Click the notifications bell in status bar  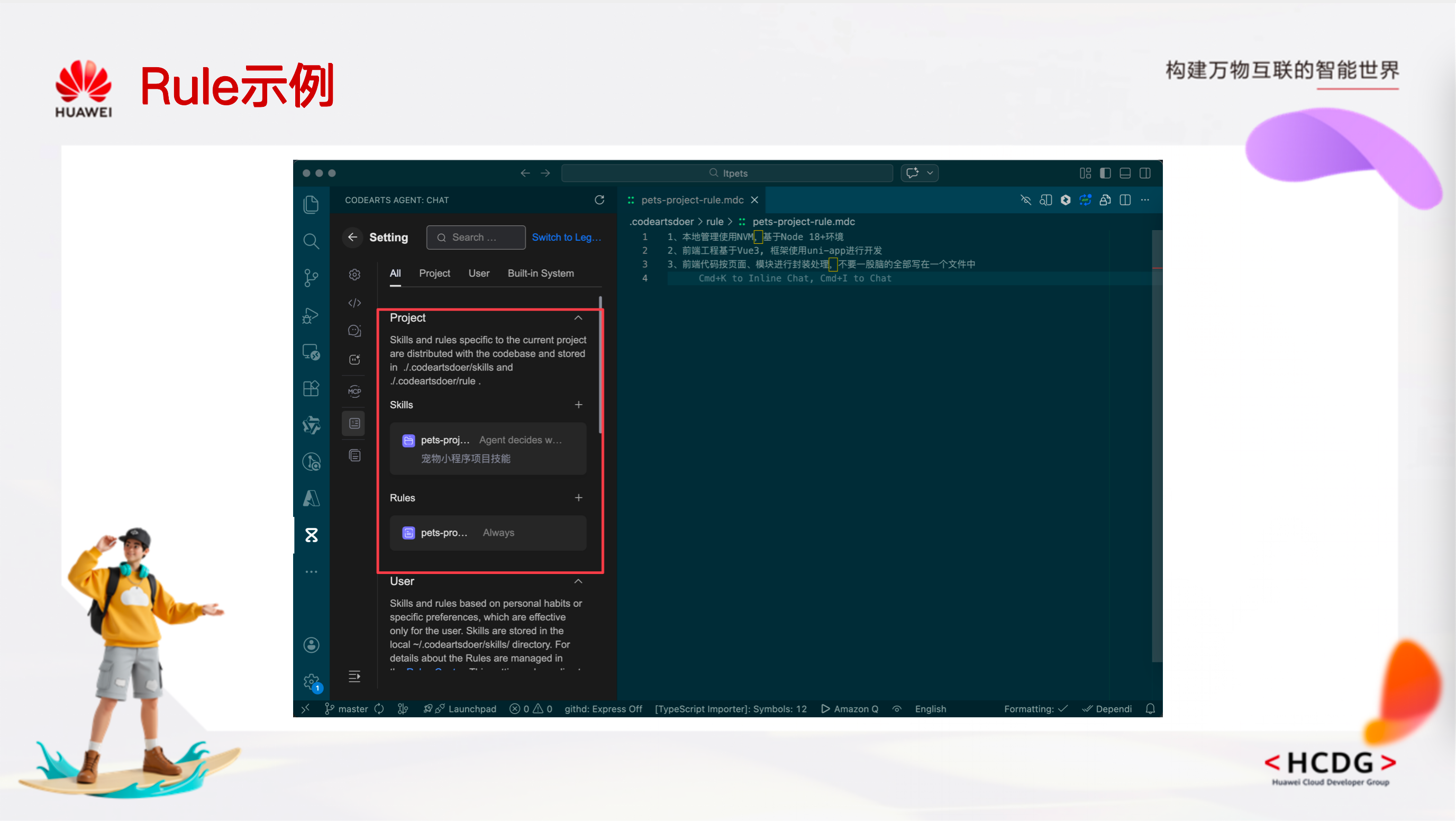tap(1150, 708)
